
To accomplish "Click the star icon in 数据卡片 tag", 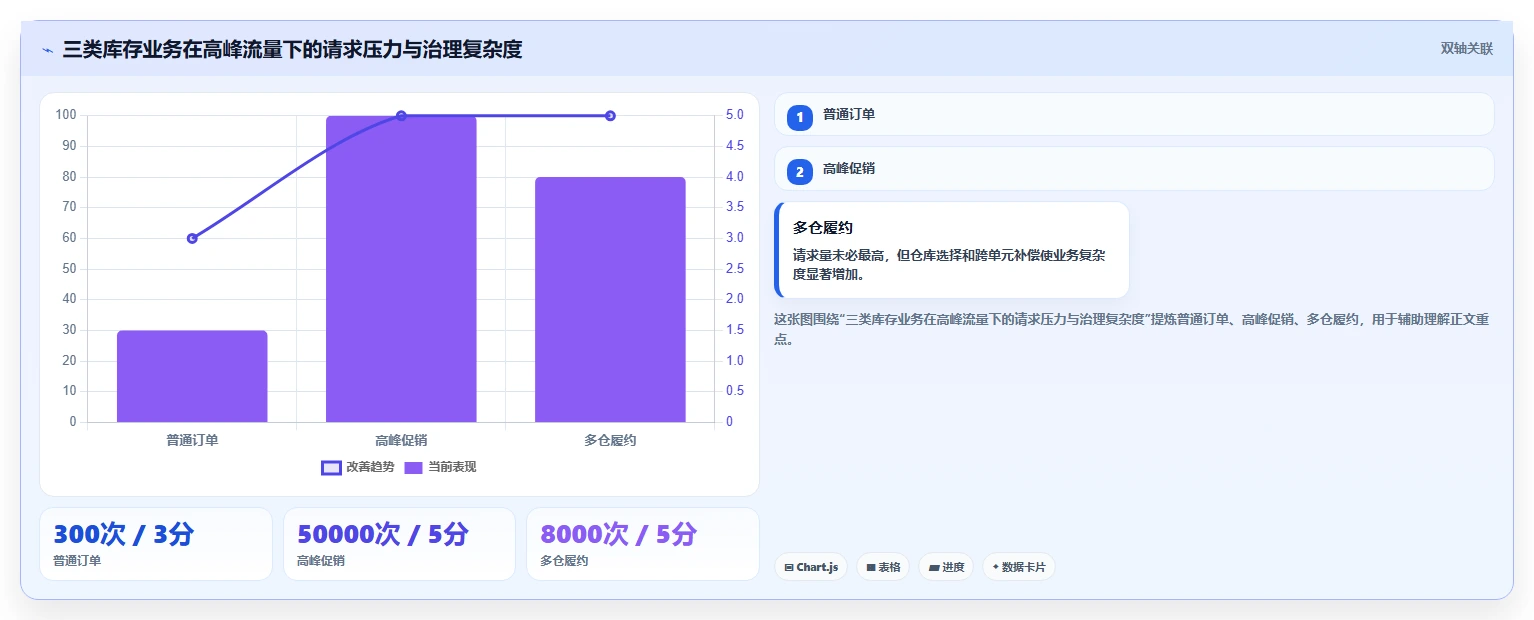I will tap(995, 568).
